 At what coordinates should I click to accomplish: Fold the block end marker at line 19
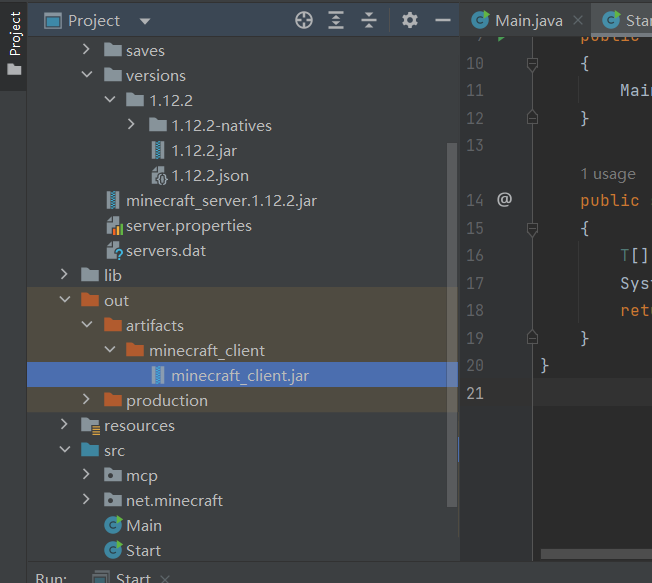click(532, 337)
